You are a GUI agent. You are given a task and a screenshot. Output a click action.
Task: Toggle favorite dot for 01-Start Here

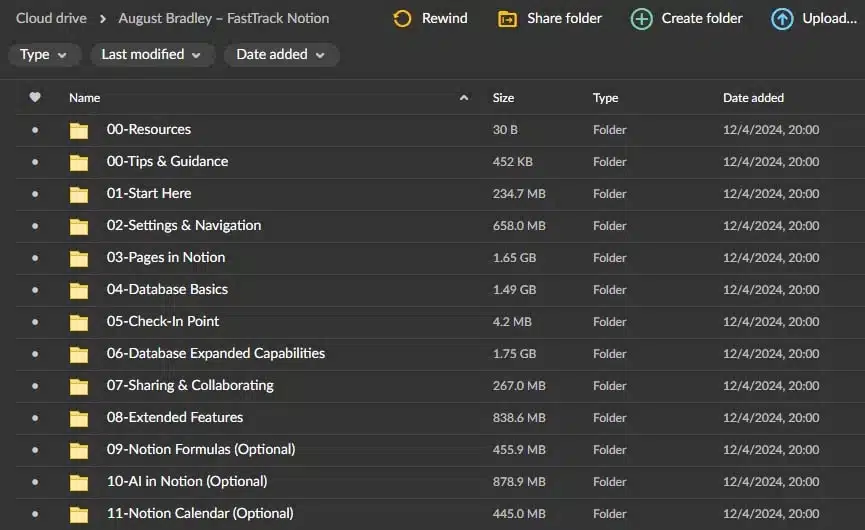[35, 194]
